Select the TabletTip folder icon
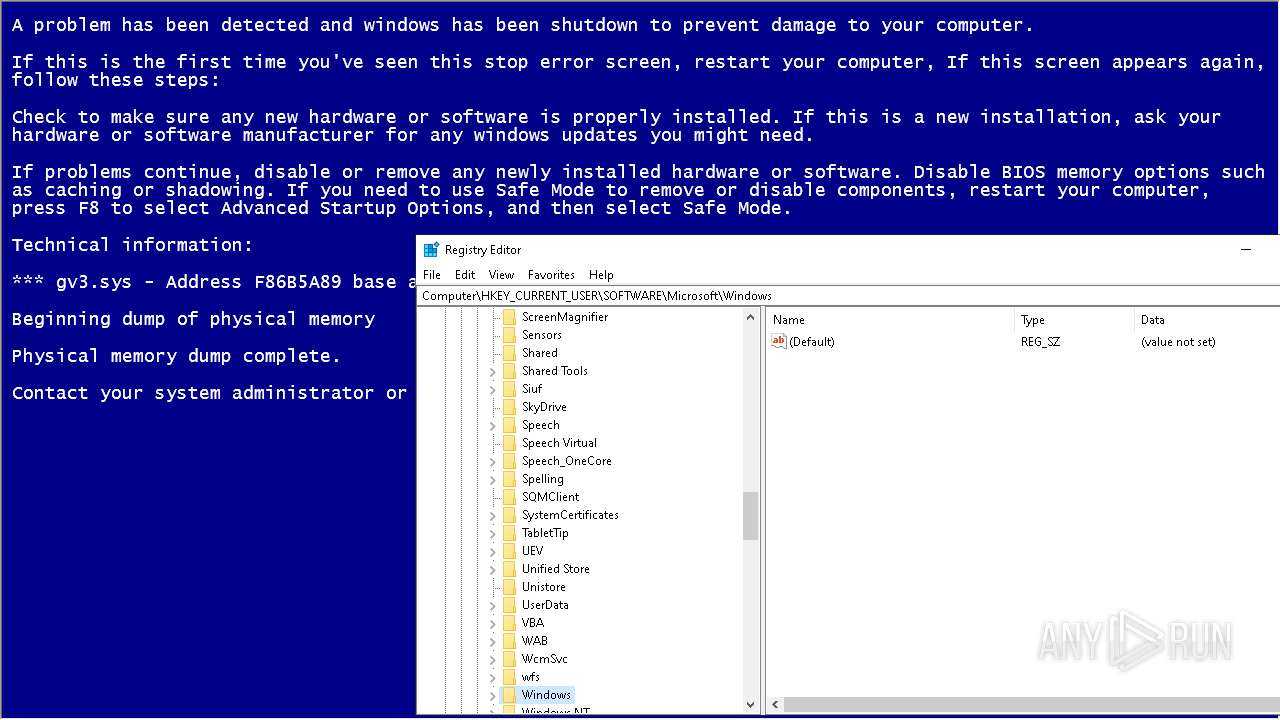This screenshot has width=1280, height=720. click(x=509, y=533)
